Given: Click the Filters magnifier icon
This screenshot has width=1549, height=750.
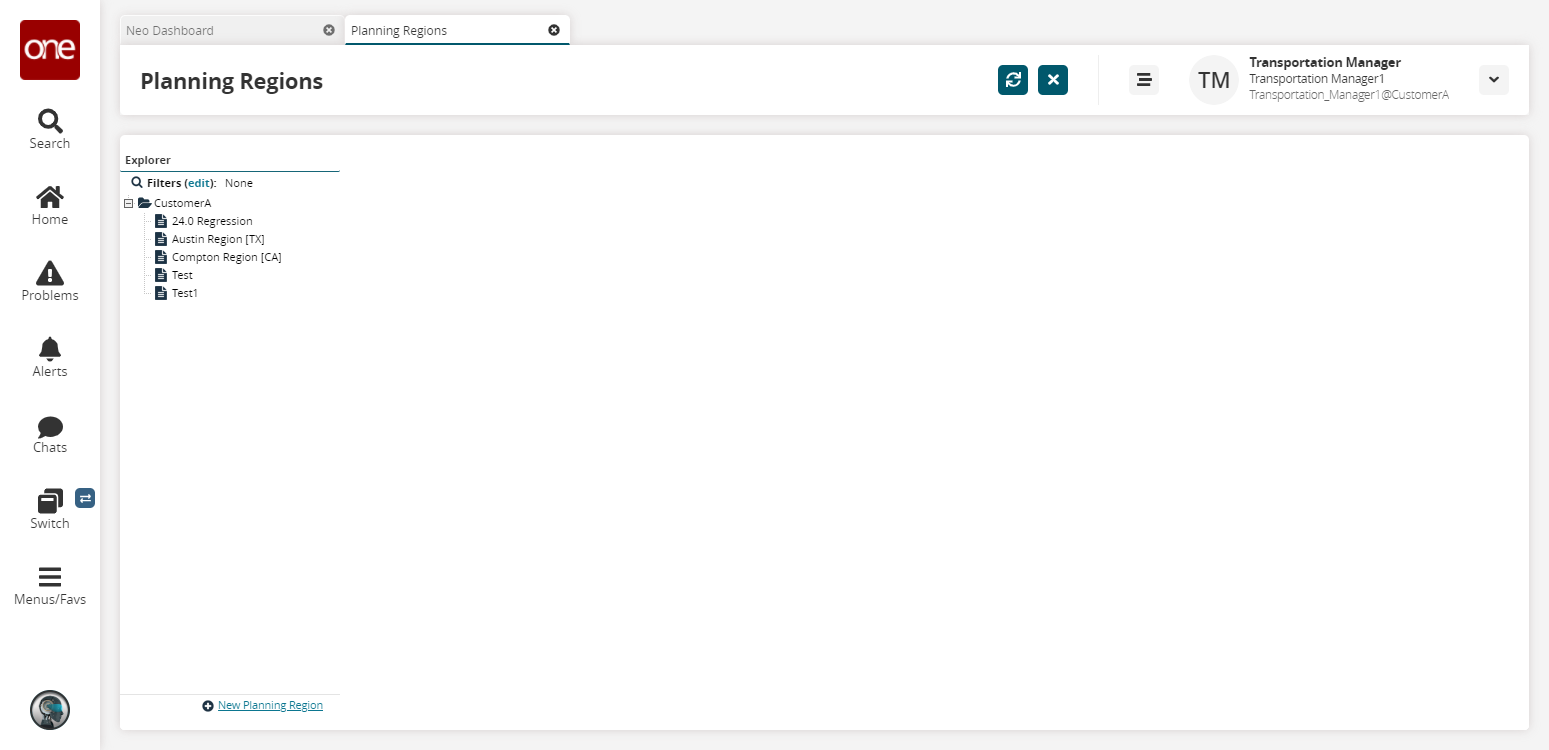Looking at the screenshot, I should 137,183.
